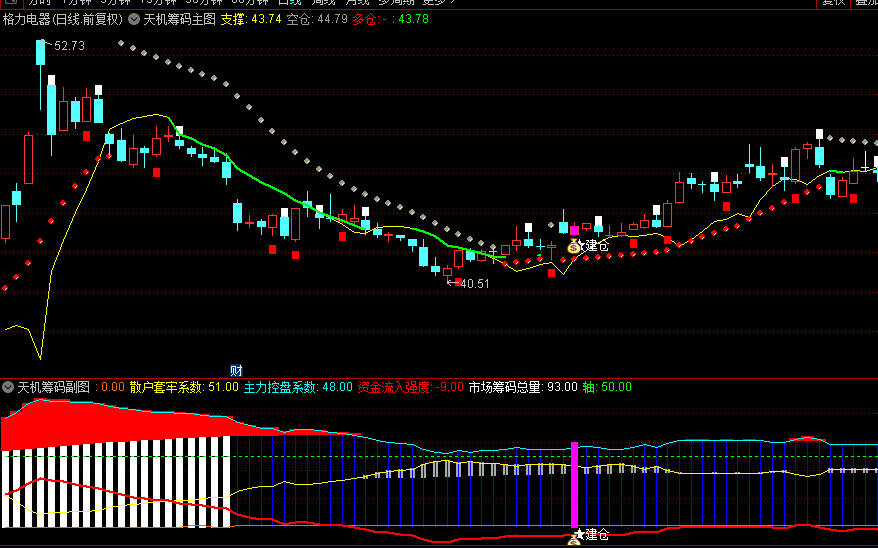
Task: Click the tall magenta bar in the sub chart
Action: pyautogui.click(x=575, y=484)
